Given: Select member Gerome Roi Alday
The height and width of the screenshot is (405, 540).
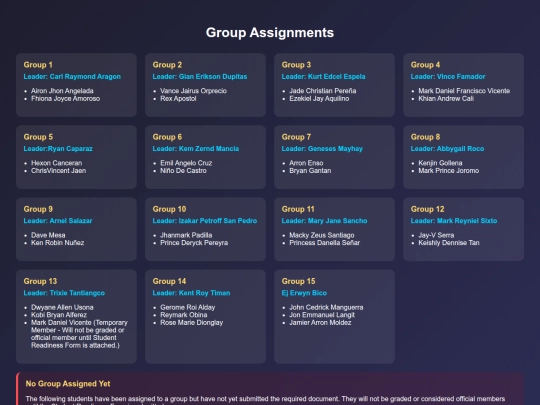Looking at the screenshot, I should pos(187,307).
